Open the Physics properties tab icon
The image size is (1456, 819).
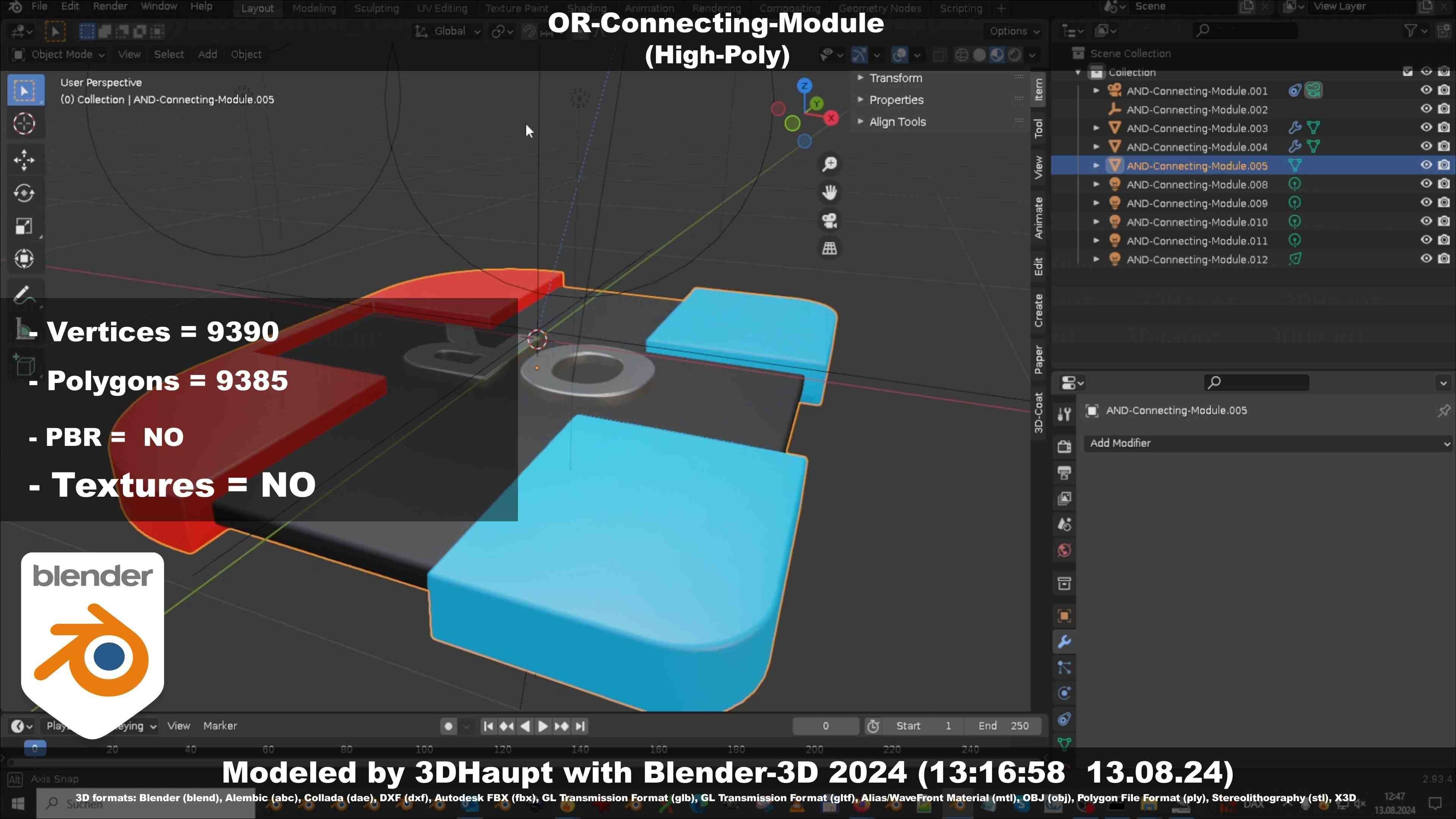point(1064,693)
